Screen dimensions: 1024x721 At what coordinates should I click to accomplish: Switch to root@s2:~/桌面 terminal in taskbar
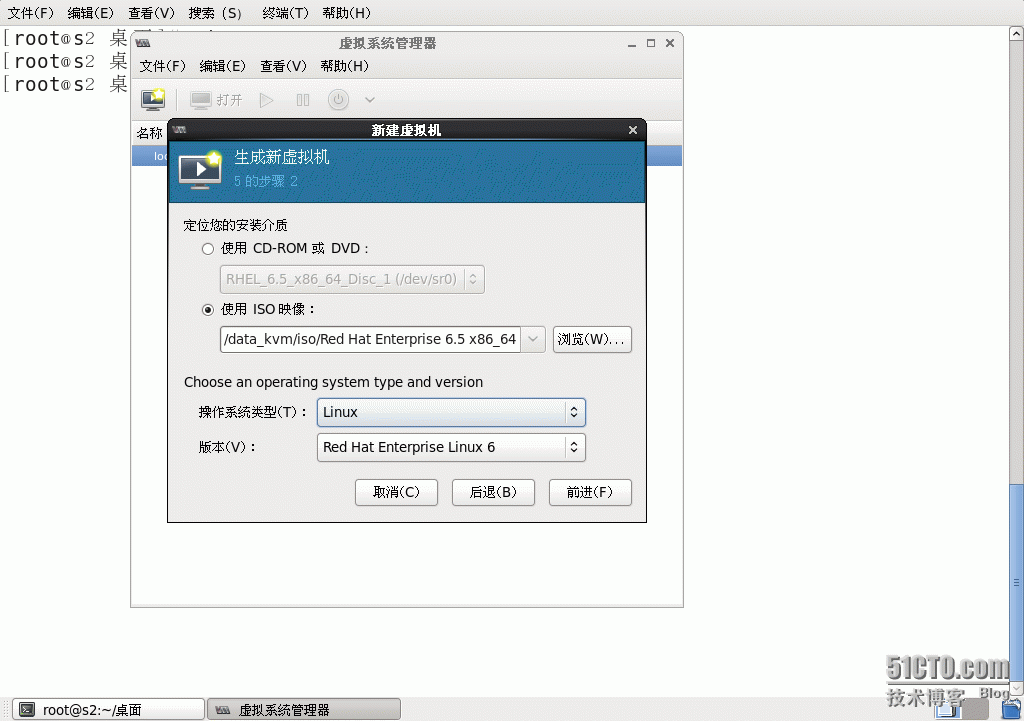coord(108,710)
